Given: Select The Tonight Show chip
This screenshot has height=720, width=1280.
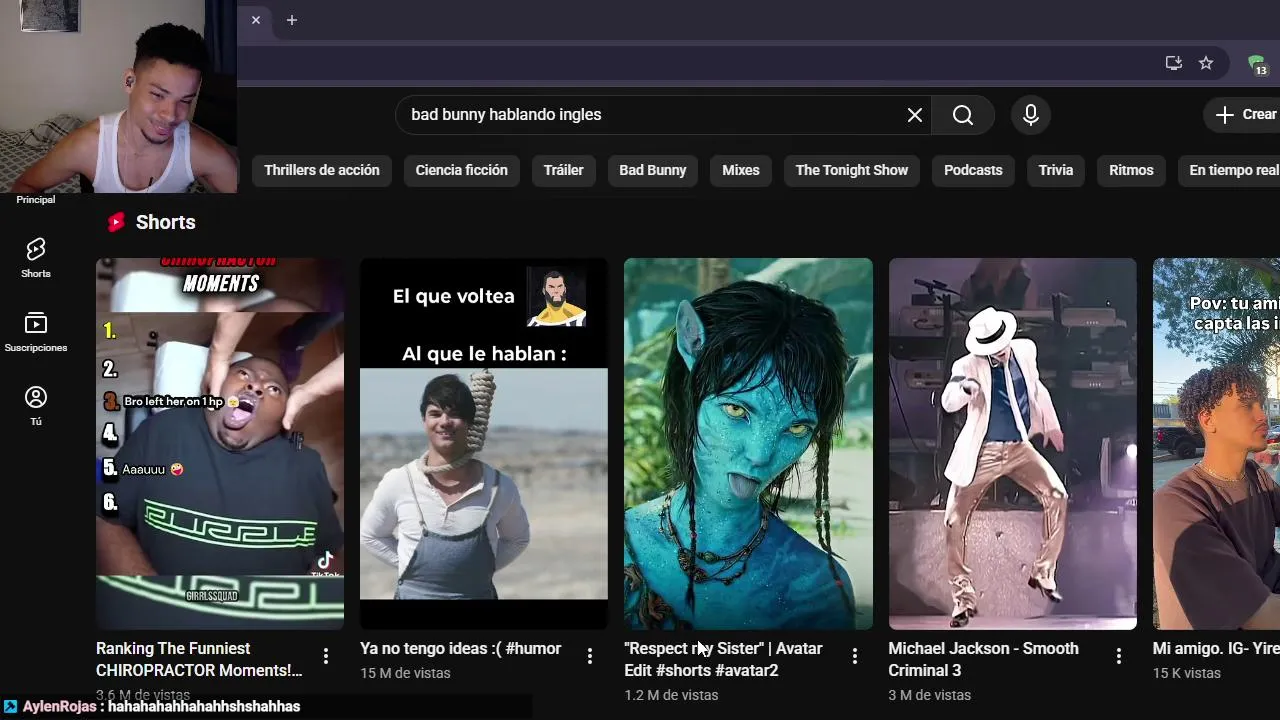Looking at the screenshot, I should pyautogui.click(x=852, y=170).
